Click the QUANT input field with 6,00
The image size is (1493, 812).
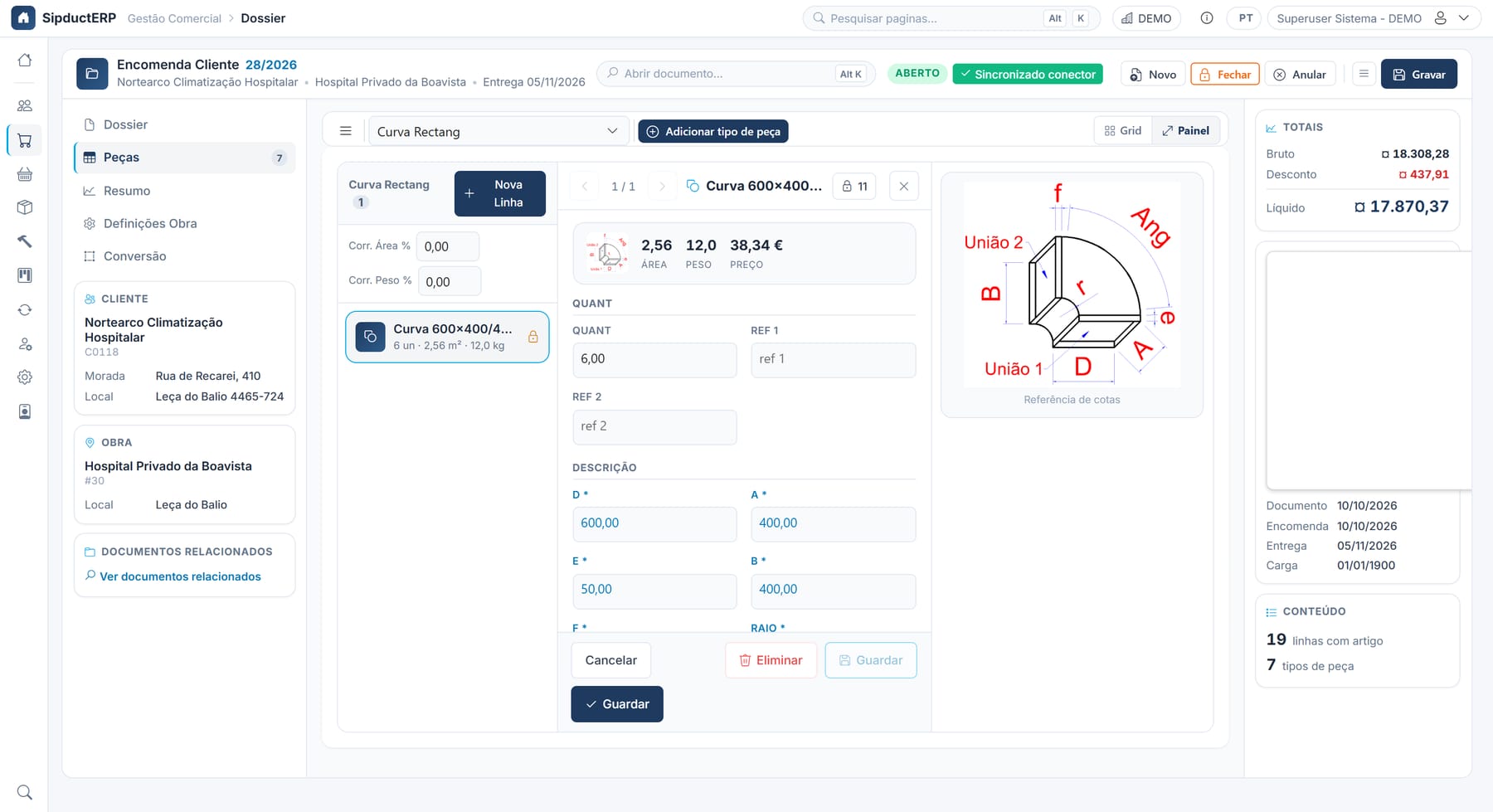654,360
